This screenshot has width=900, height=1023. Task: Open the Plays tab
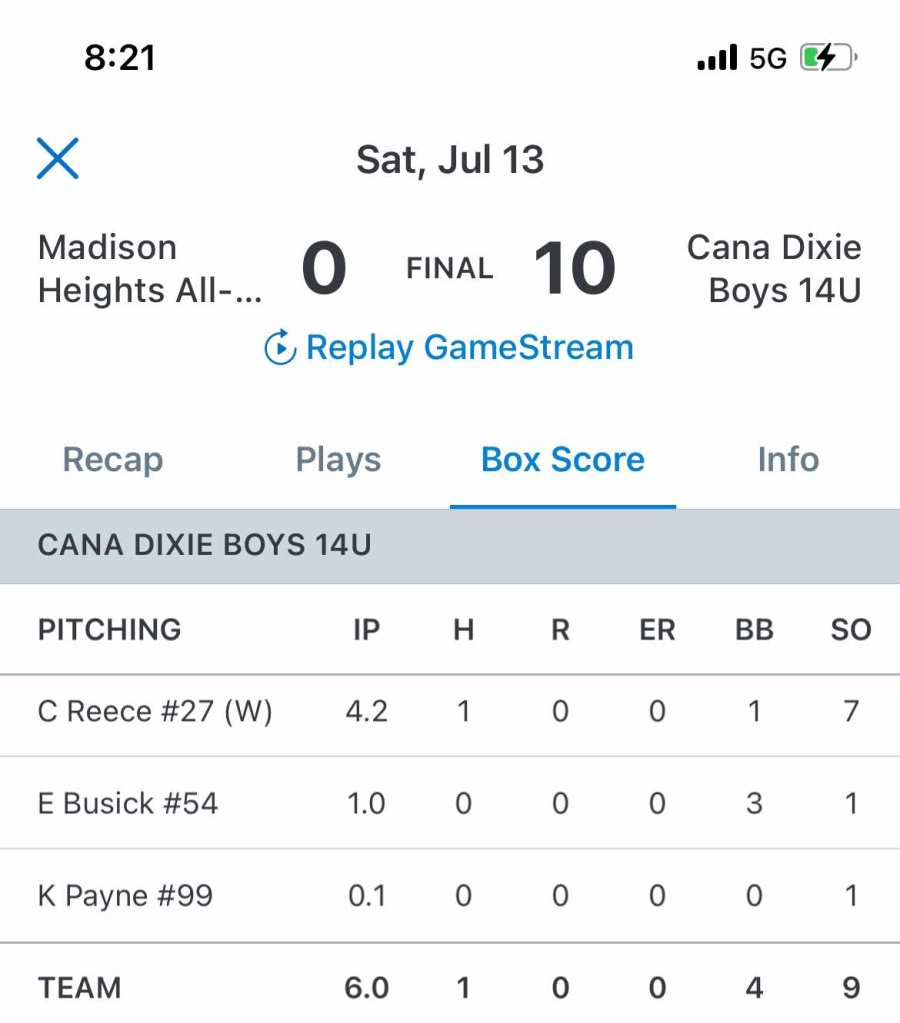pyautogui.click(x=338, y=460)
